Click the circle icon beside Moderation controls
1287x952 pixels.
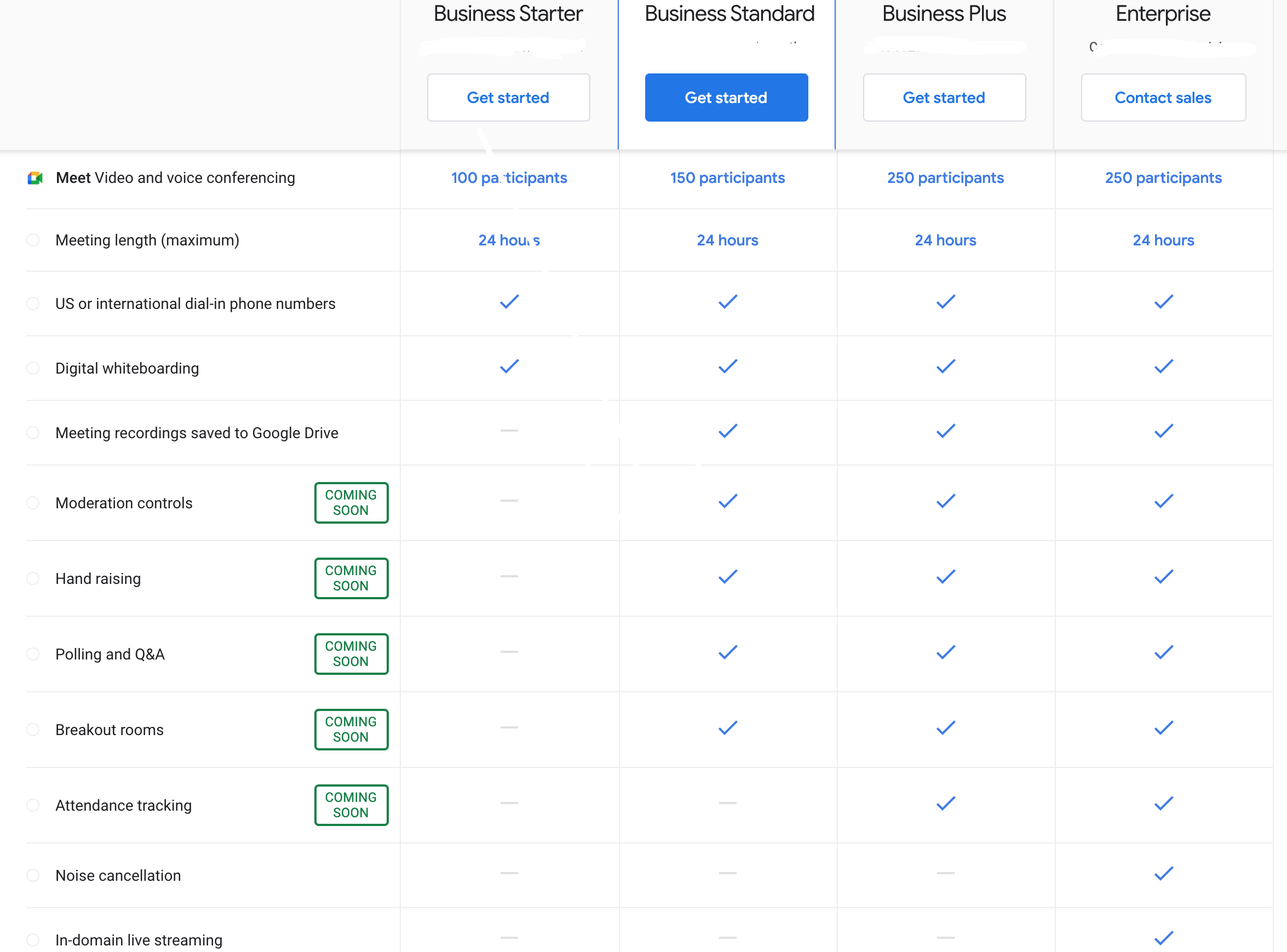point(33,502)
